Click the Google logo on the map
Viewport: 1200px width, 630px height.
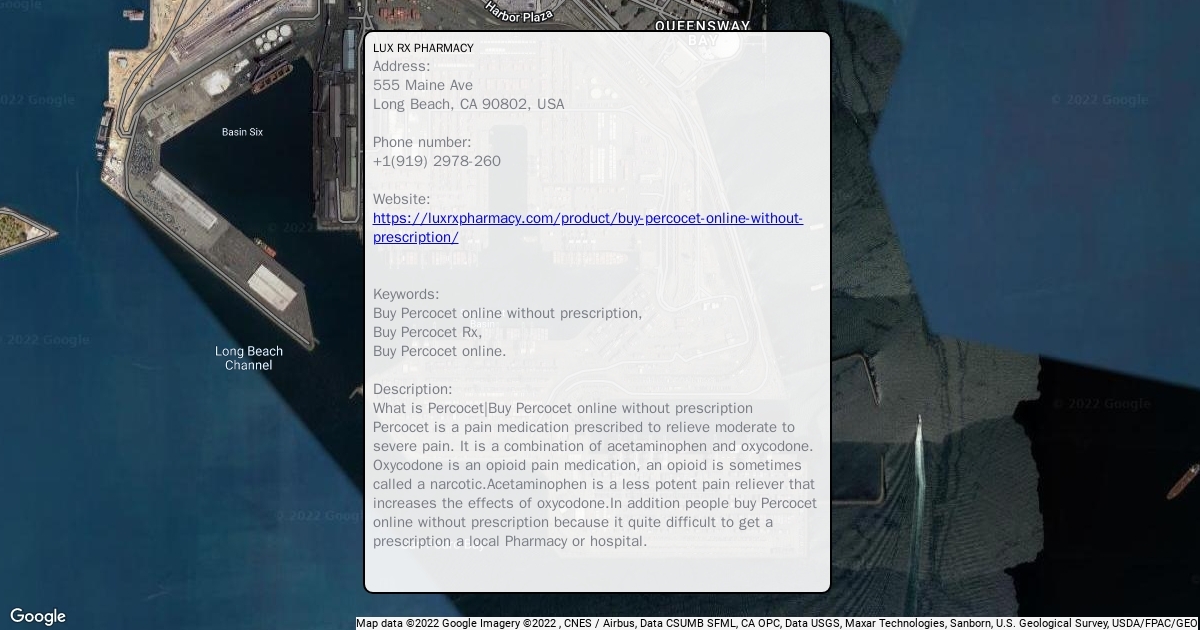click(38, 616)
